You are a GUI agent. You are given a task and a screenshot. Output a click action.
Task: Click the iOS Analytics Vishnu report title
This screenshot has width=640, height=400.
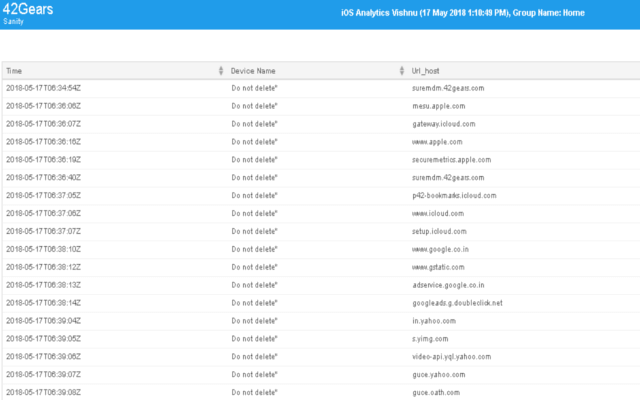click(x=463, y=13)
